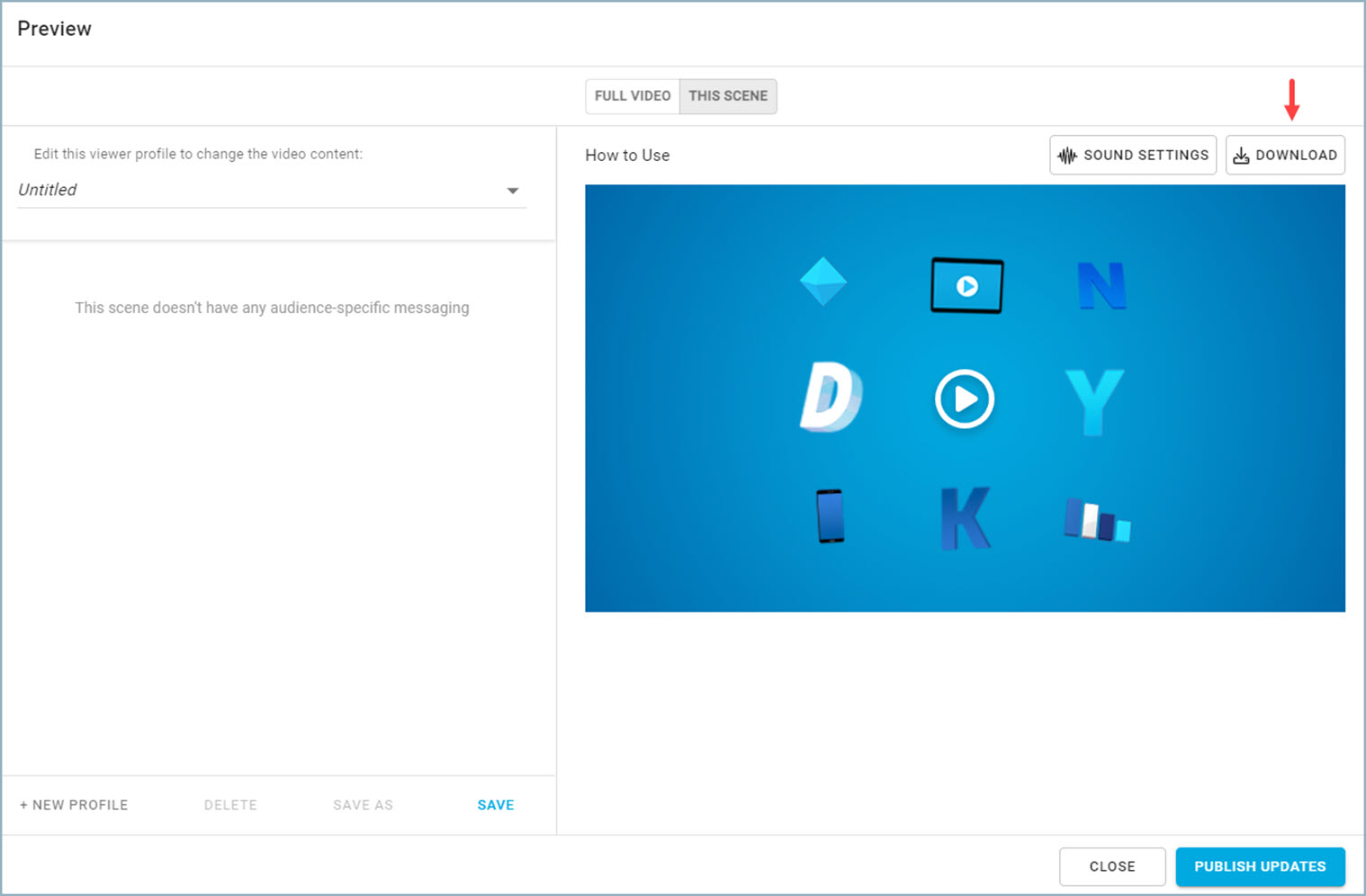Screen dimensions: 1366x896
Task: Click the waveform icon in Sound Settings
Action: tap(1067, 156)
